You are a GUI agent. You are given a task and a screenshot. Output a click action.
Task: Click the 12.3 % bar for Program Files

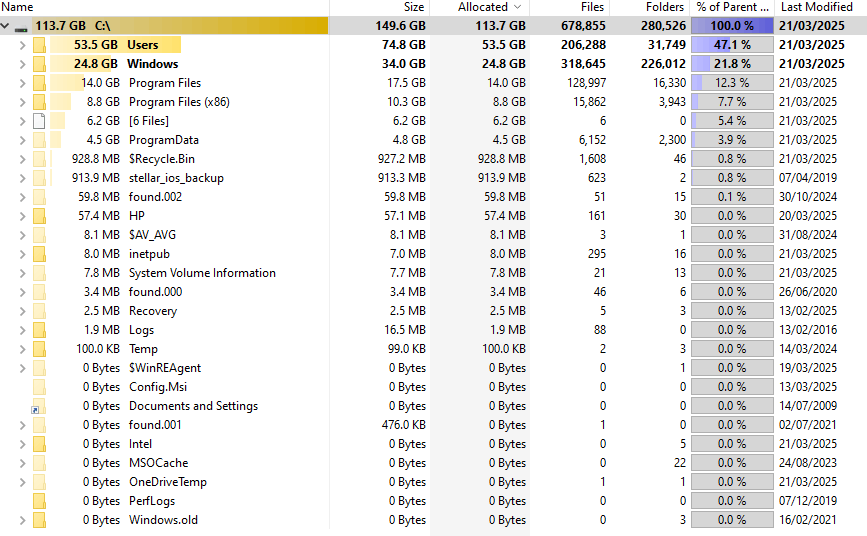pos(732,83)
